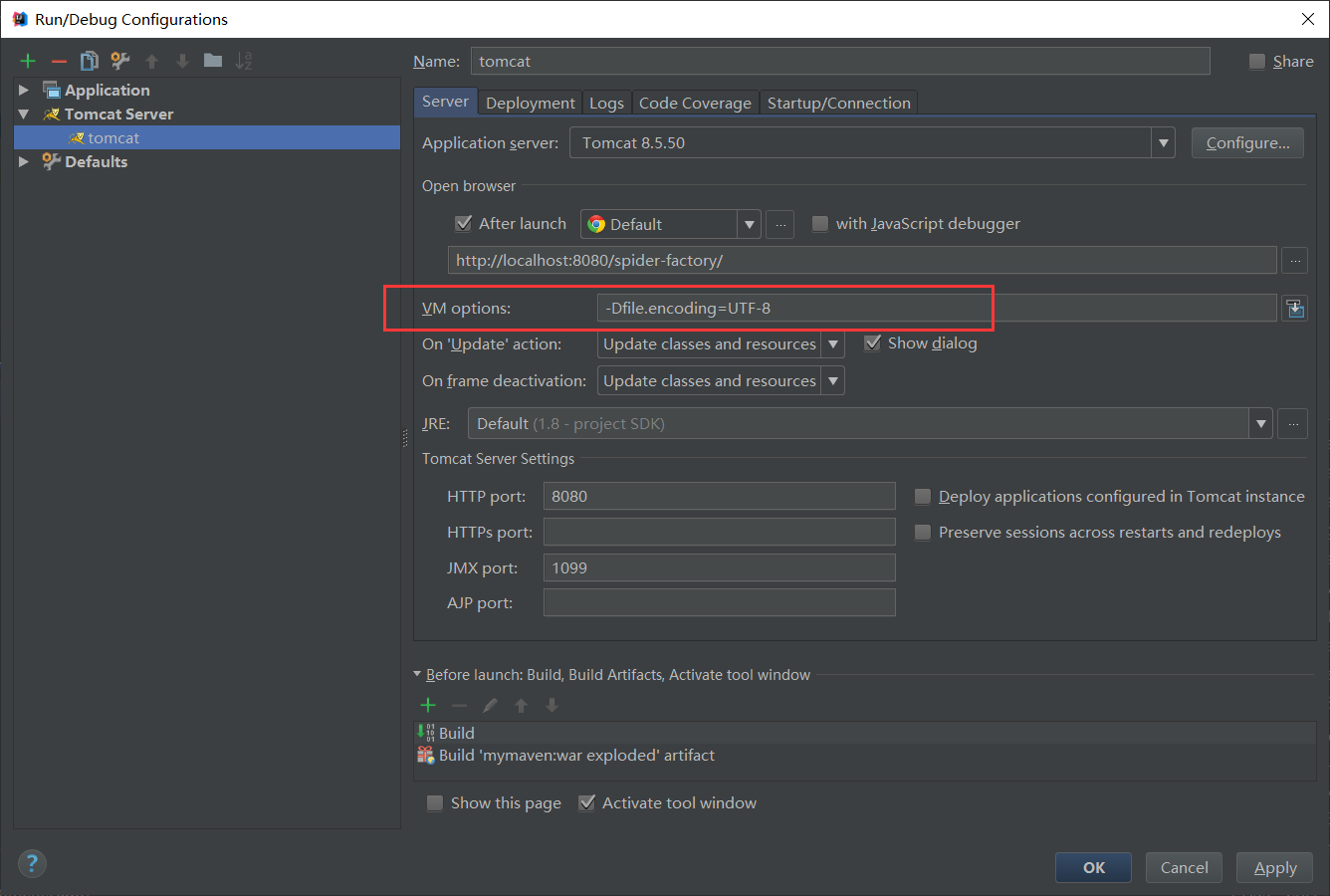Image resolution: width=1330 pixels, height=896 pixels.
Task: Copy the selected configuration
Action: pos(90,61)
